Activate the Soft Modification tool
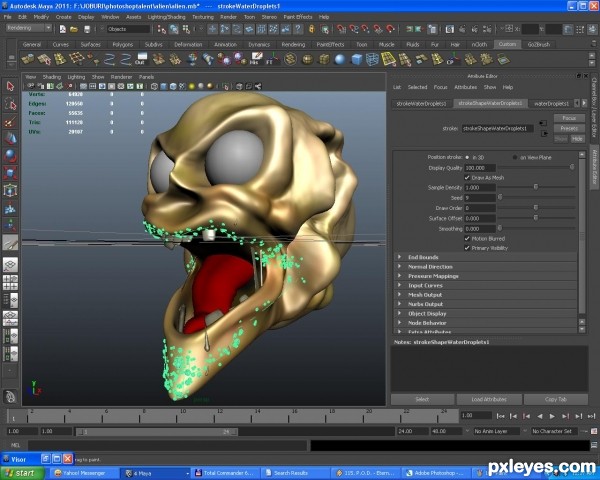The width and height of the screenshot is (600, 480). (x=10, y=209)
